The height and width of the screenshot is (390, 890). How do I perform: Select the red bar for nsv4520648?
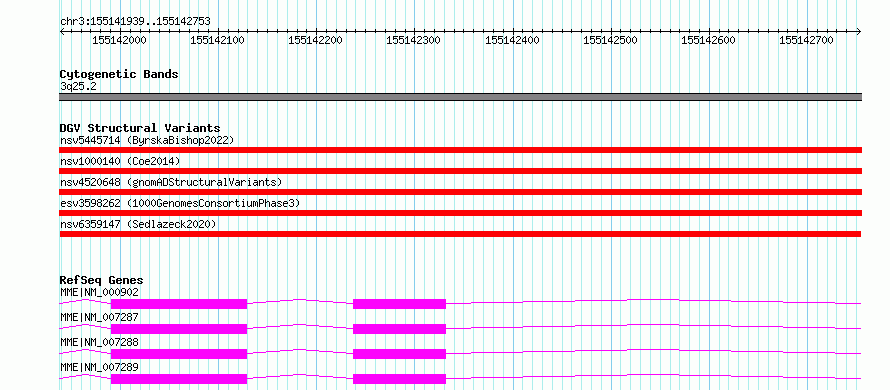pos(460,192)
